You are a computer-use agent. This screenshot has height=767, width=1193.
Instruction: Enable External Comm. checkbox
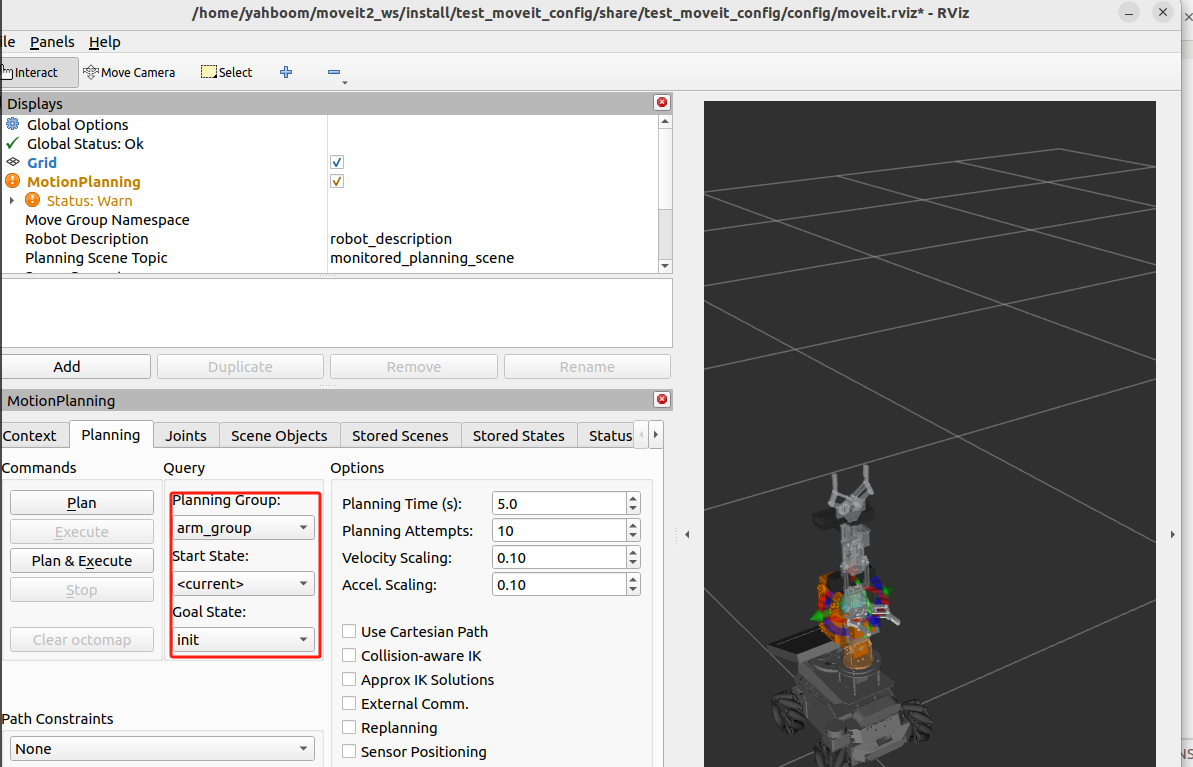pyautogui.click(x=349, y=703)
